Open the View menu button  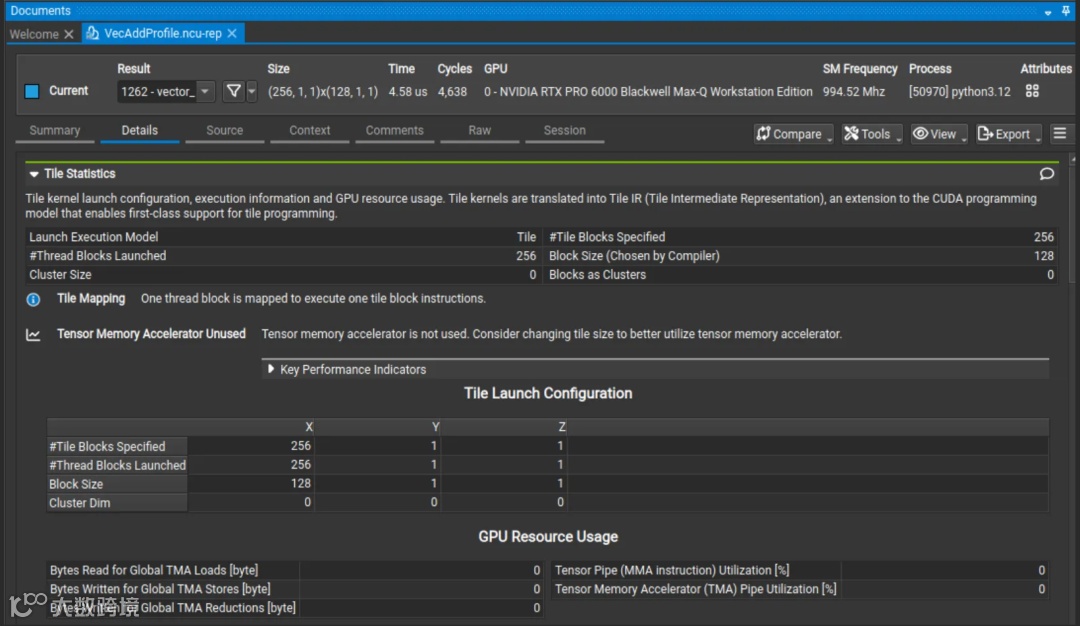coord(939,134)
